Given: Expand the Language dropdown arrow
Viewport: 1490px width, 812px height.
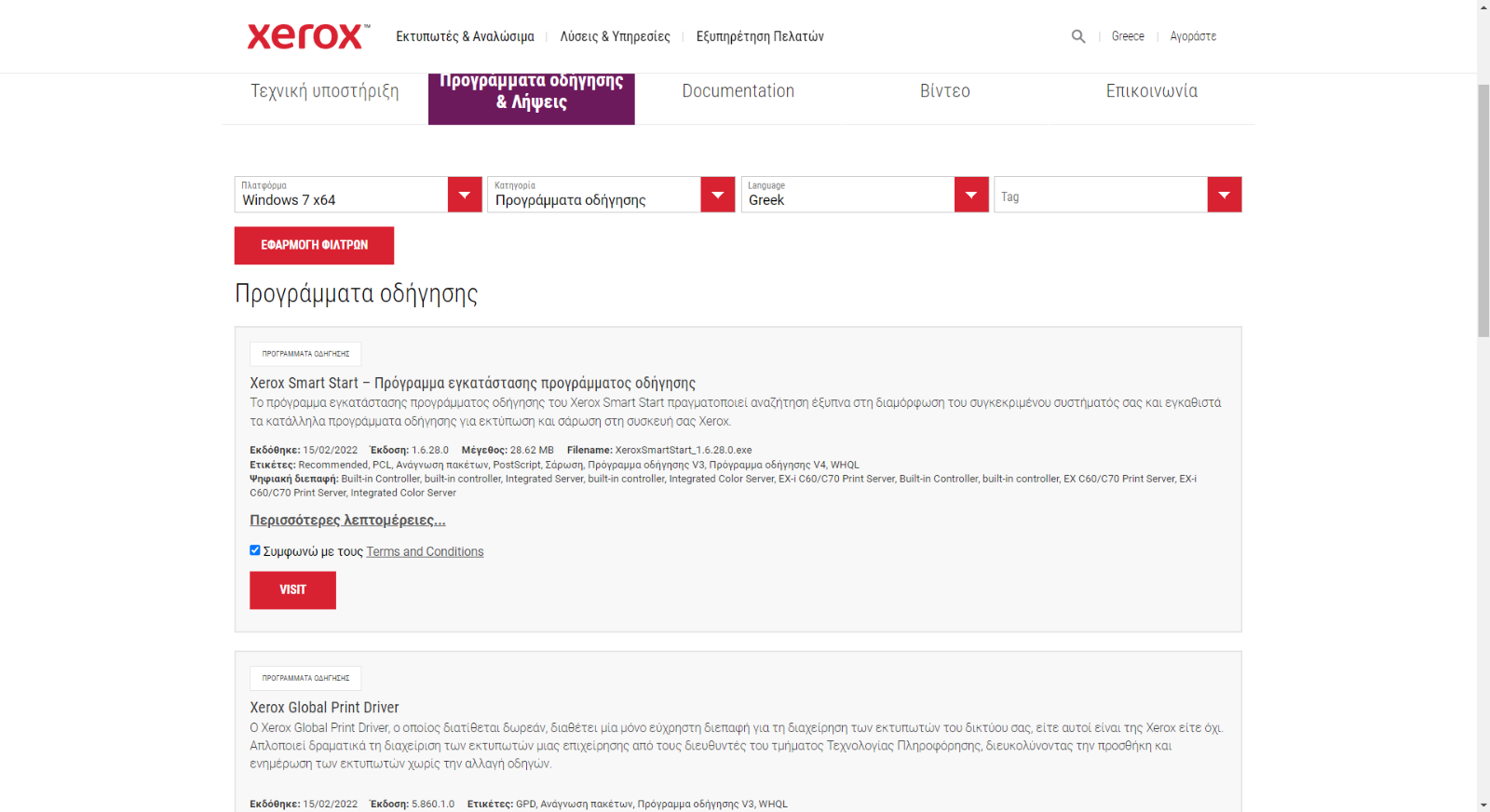Looking at the screenshot, I should 971,195.
